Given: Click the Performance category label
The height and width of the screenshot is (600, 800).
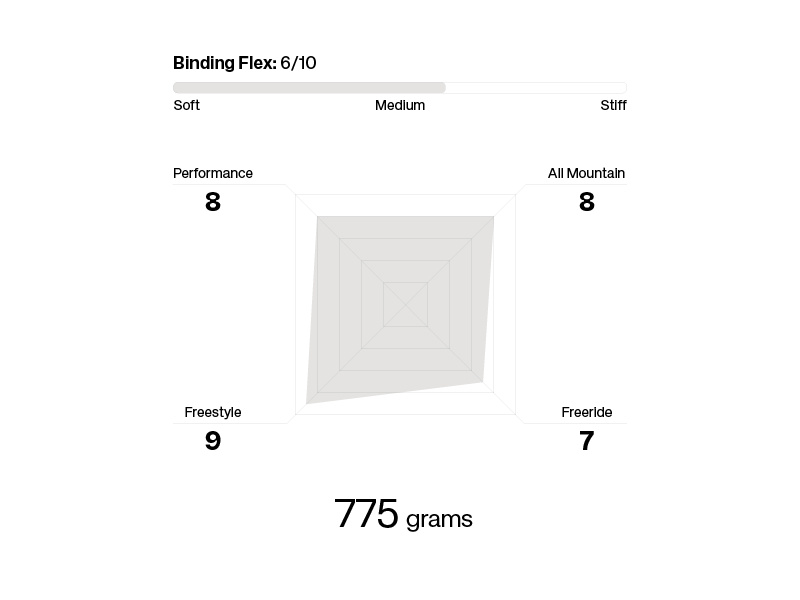Looking at the screenshot, I should tap(213, 173).
